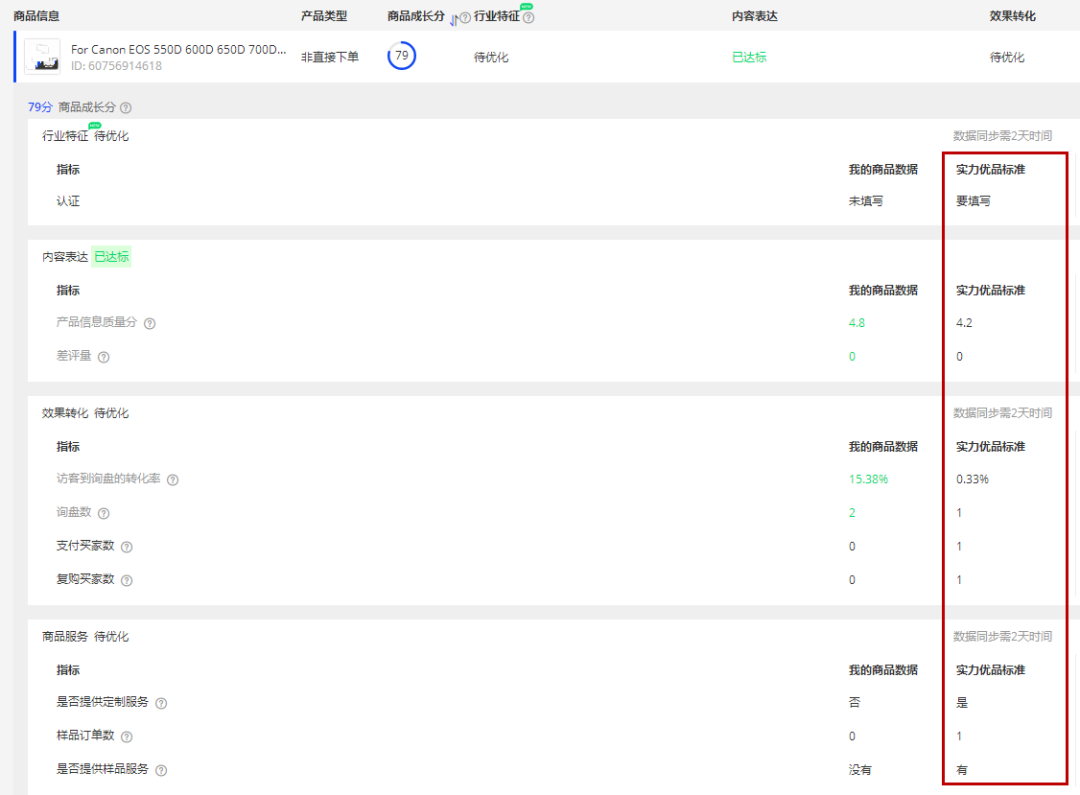Show help for 支付买家数
The width and height of the screenshot is (1080, 795).
tap(127, 547)
